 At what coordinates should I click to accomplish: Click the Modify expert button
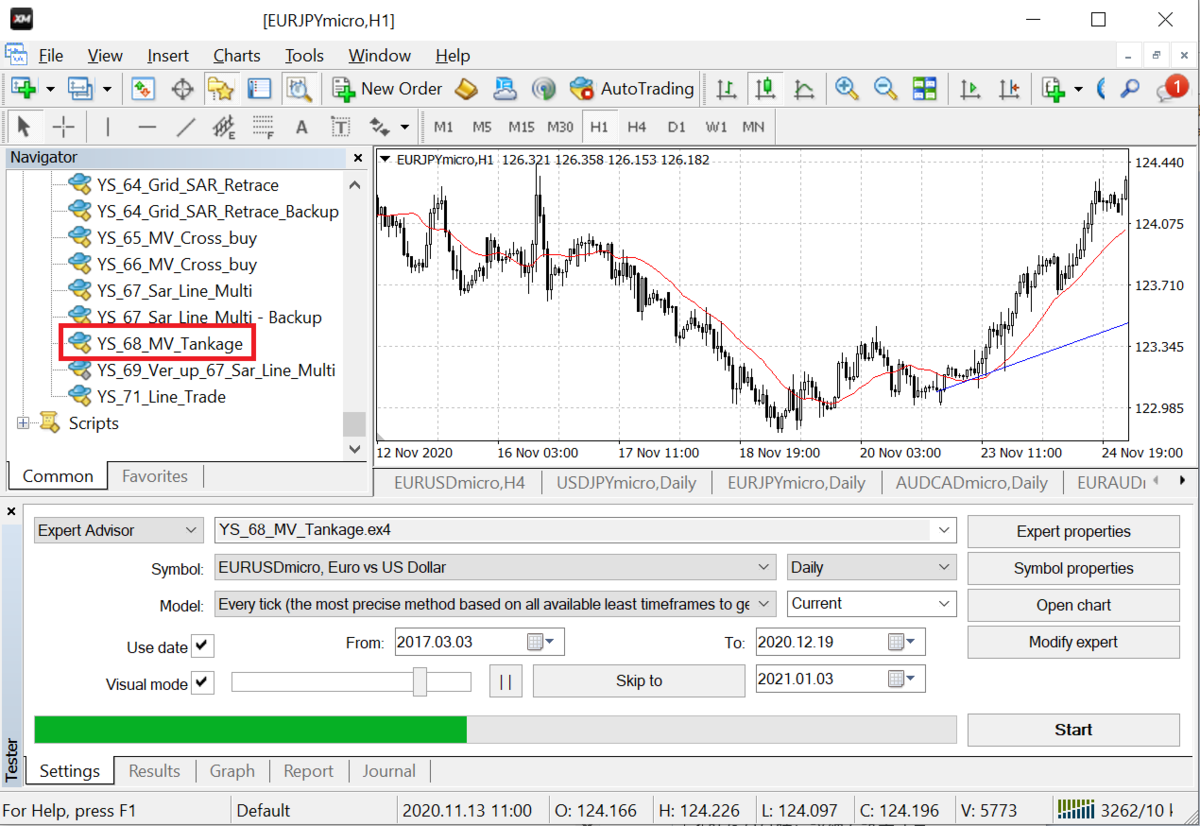click(1073, 642)
